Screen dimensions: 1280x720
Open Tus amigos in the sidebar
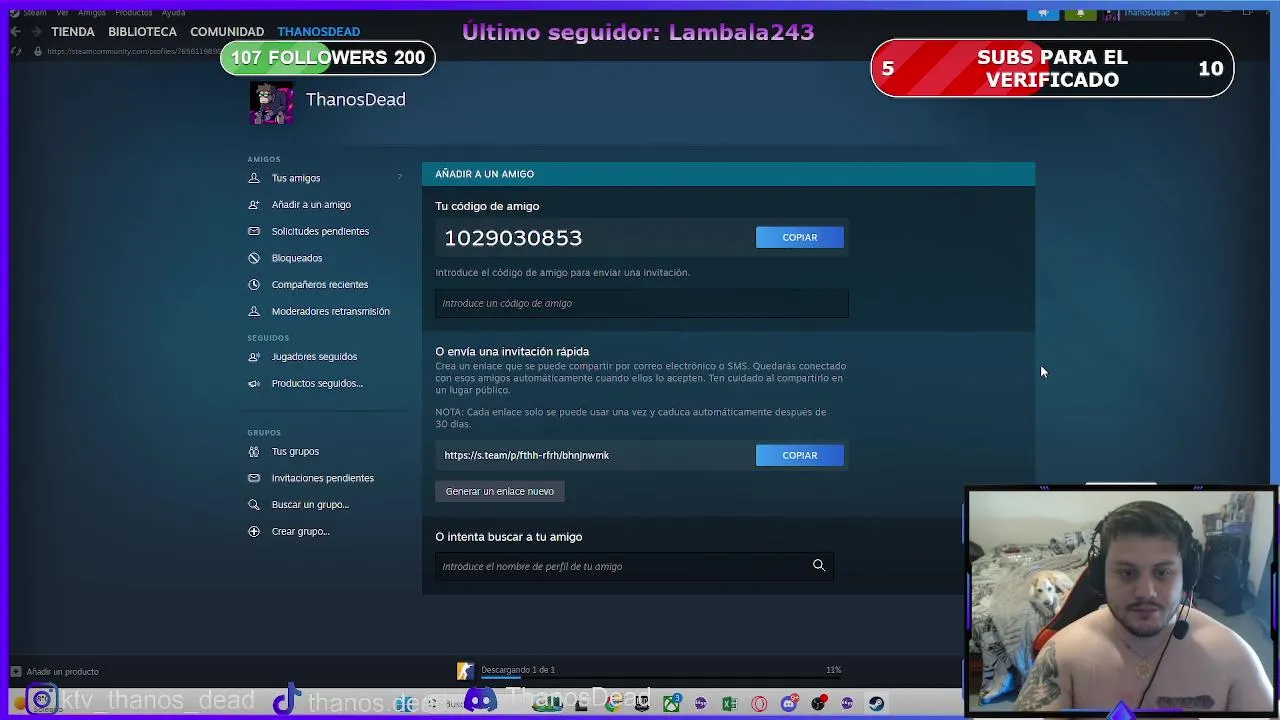pyautogui.click(x=296, y=178)
